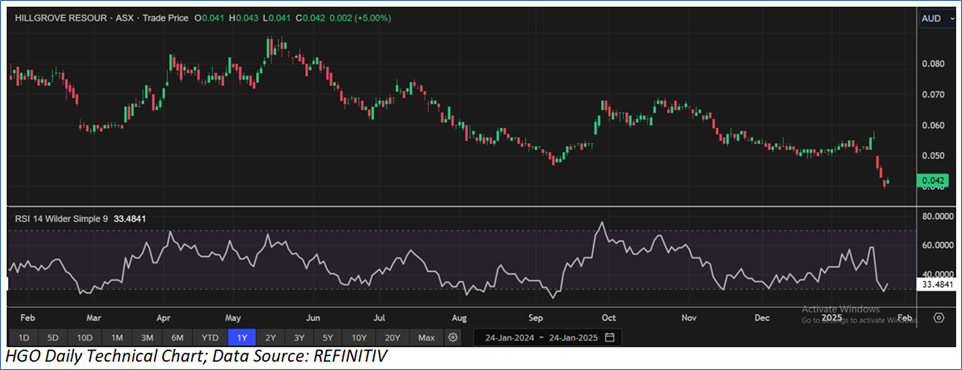
Task: Select the 6M time range
Action: (178, 337)
